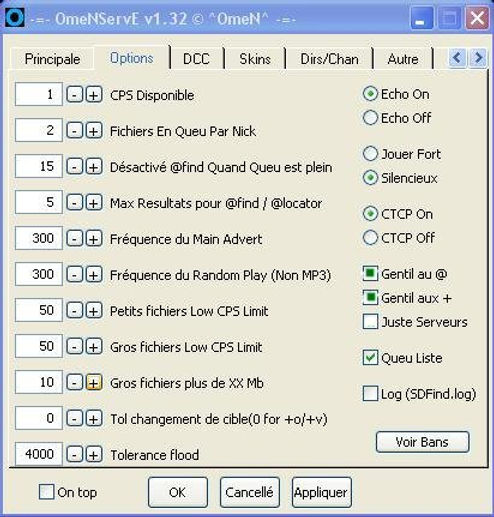Click the Max Resultats value field

tap(39, 202)
